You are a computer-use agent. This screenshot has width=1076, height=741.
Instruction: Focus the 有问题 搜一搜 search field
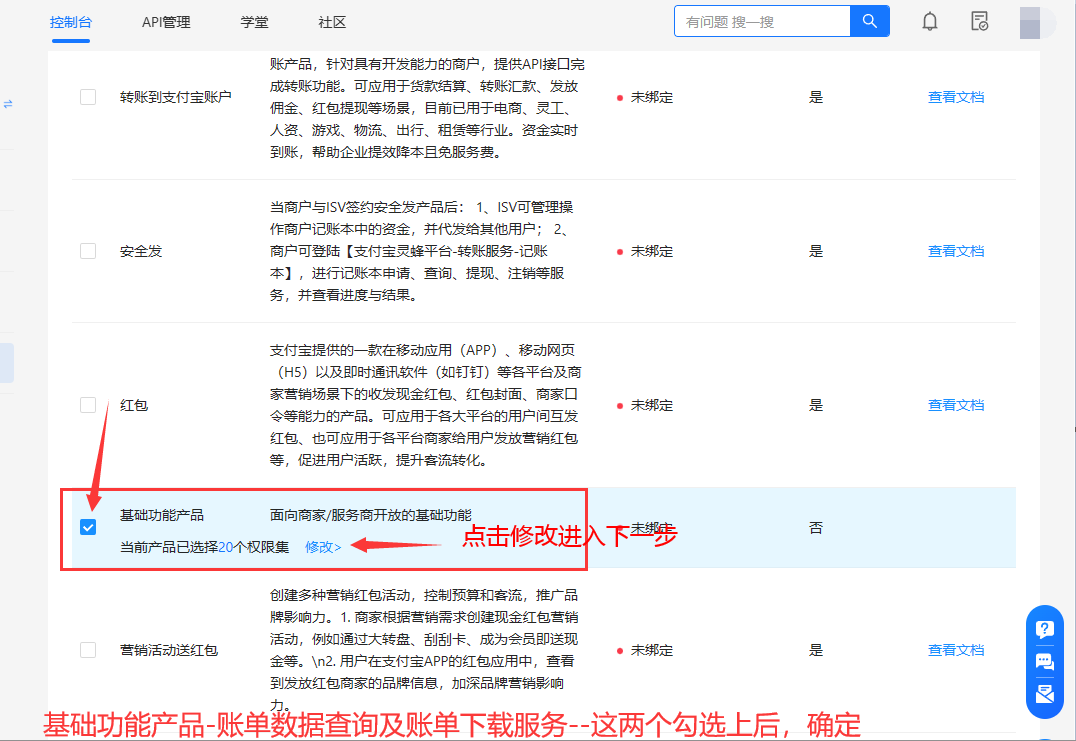[x=762, y=21]
